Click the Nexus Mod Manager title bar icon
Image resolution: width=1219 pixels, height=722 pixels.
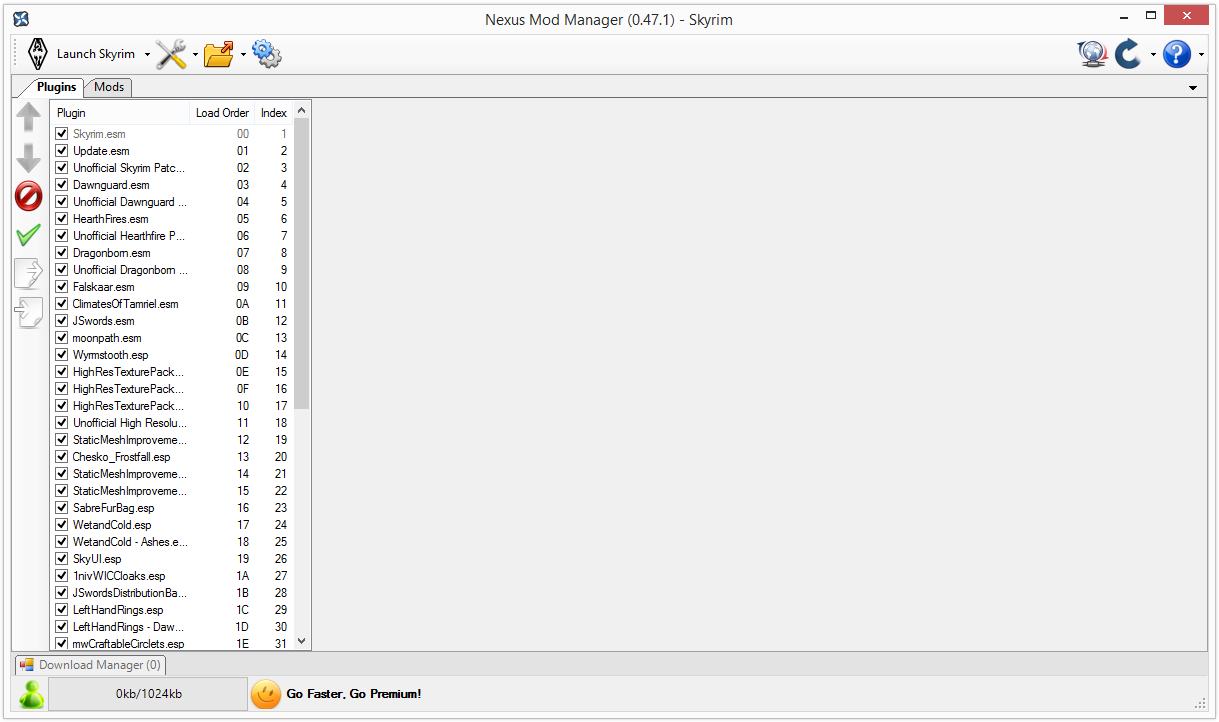[x=21, y=19]
